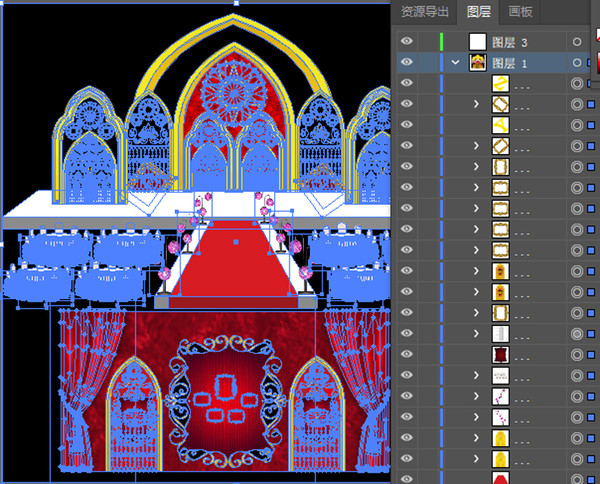The image size is (600, 484).
Task: Select the dark red cushion thumbnail
Action: [x=500, y=355]
